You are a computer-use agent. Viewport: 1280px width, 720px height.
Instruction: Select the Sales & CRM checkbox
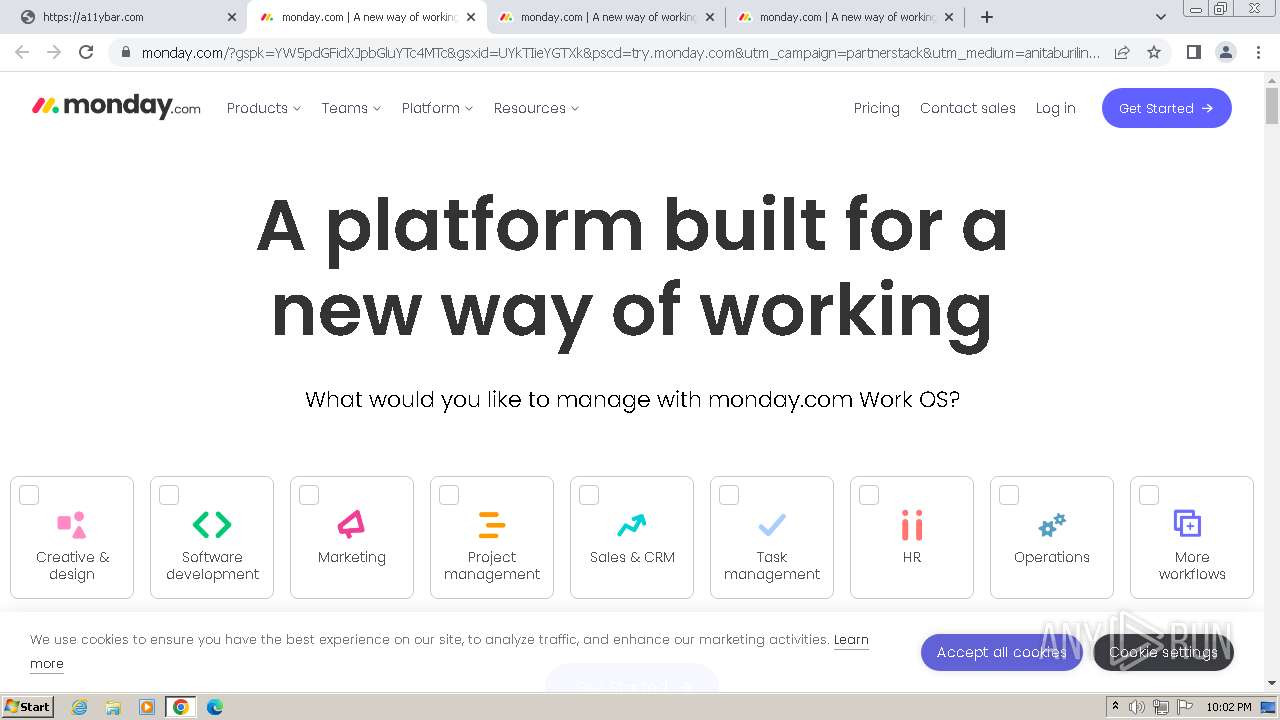coord(589,495)
